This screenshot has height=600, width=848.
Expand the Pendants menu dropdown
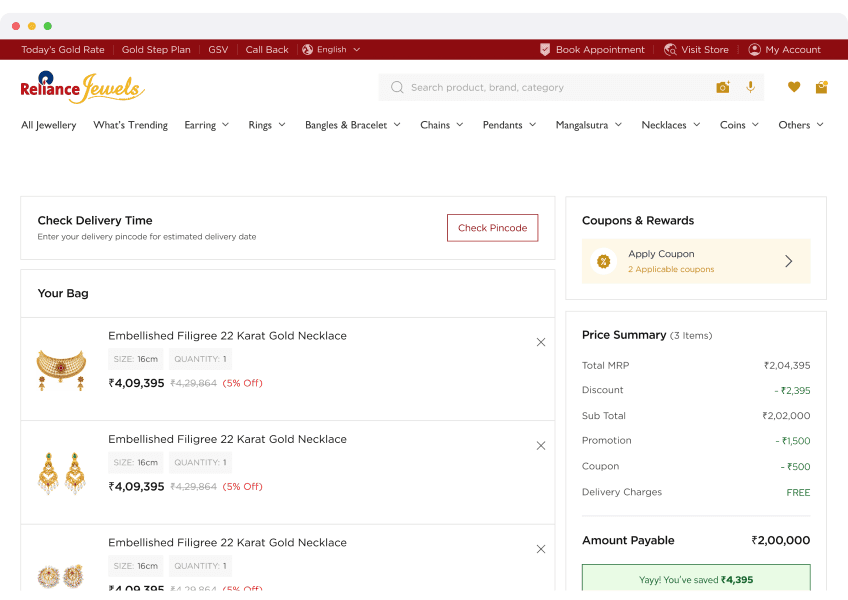tap(533, 125)
